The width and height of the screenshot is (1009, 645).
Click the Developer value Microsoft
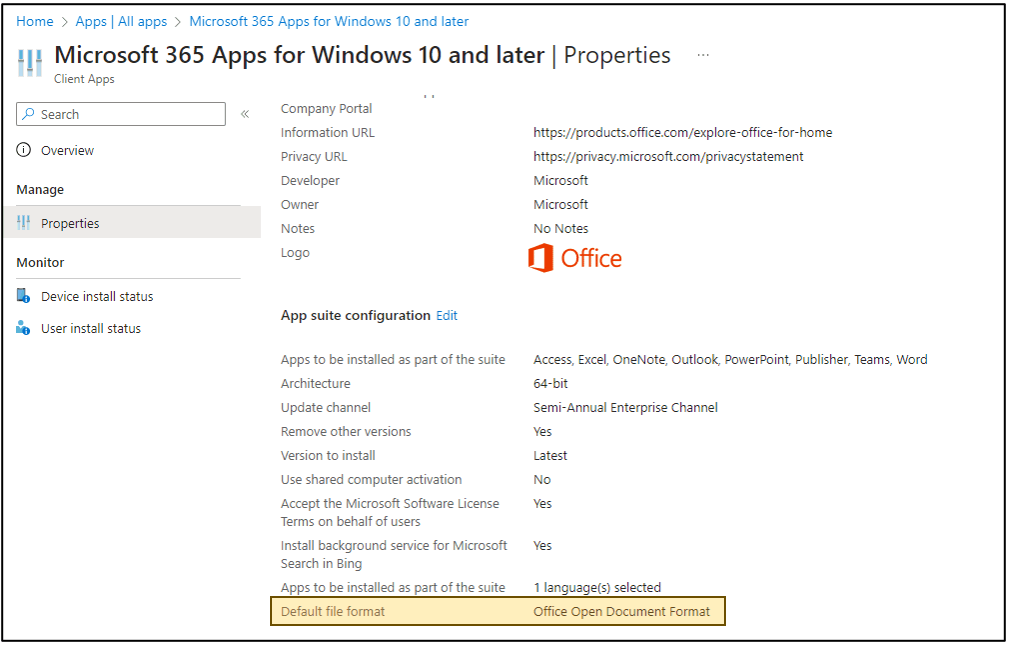(560, 180)
